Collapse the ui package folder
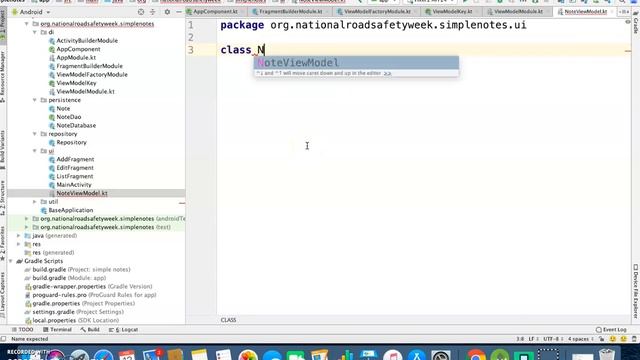The height and width of the screenshot is (360, 640). 35,151
